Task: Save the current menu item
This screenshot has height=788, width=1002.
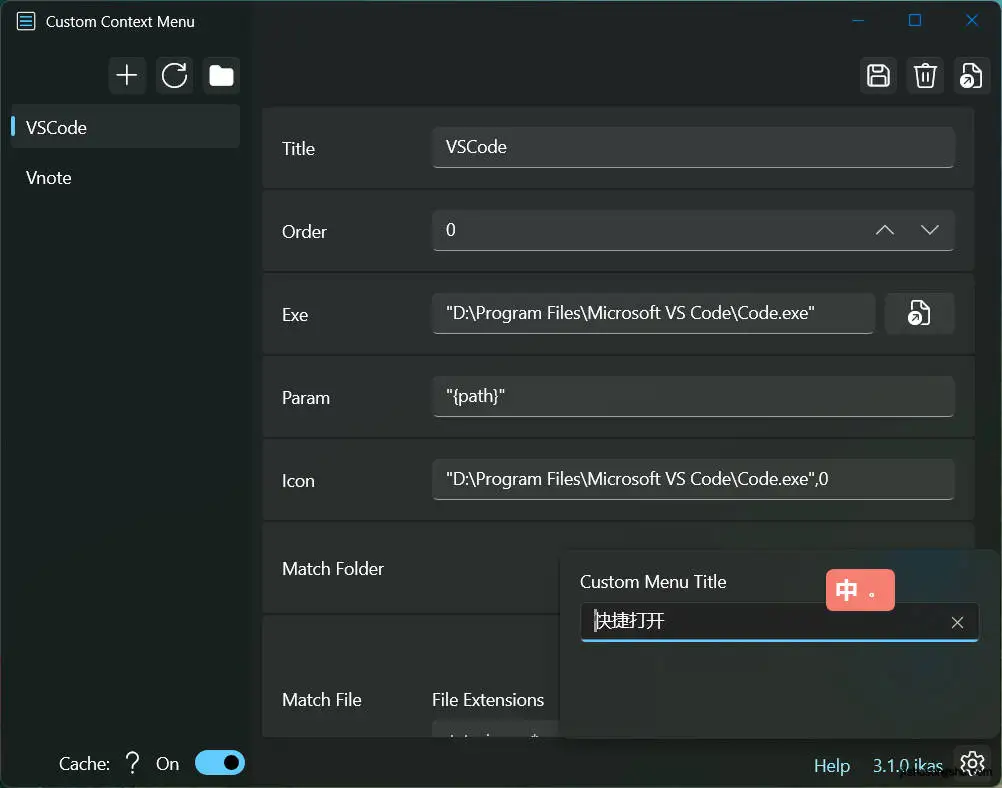Action: (878, 75)
